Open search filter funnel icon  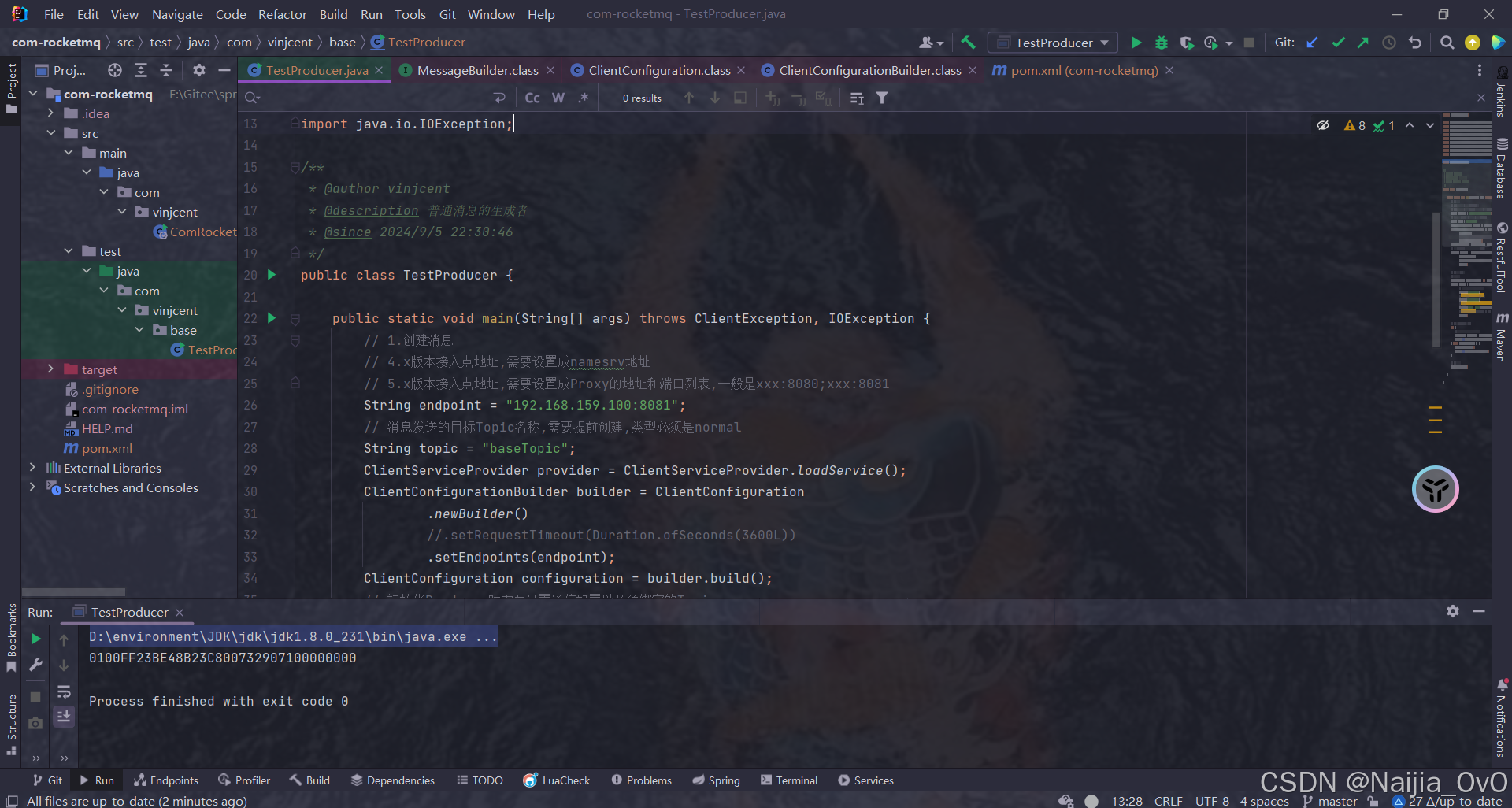pos(882,98)
